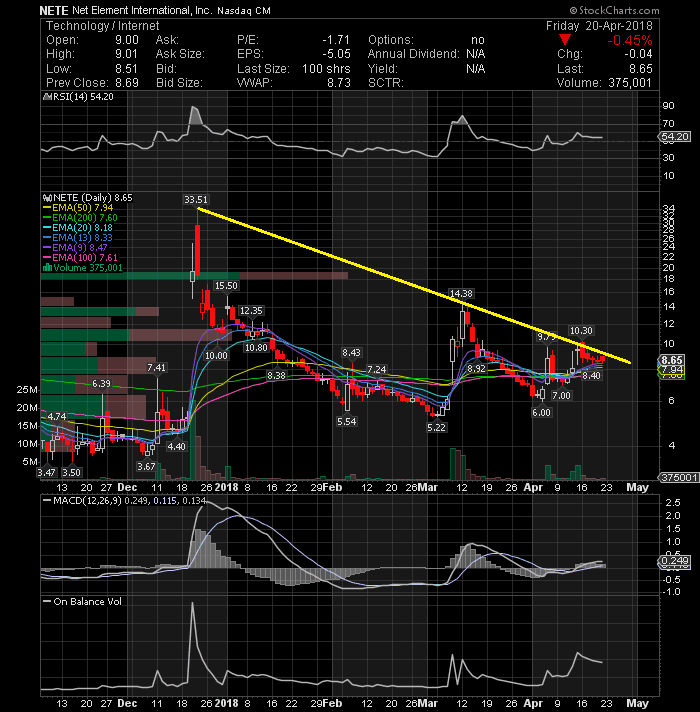Click the 8.43 price label

pyautogui.click(x=351, y=353)
